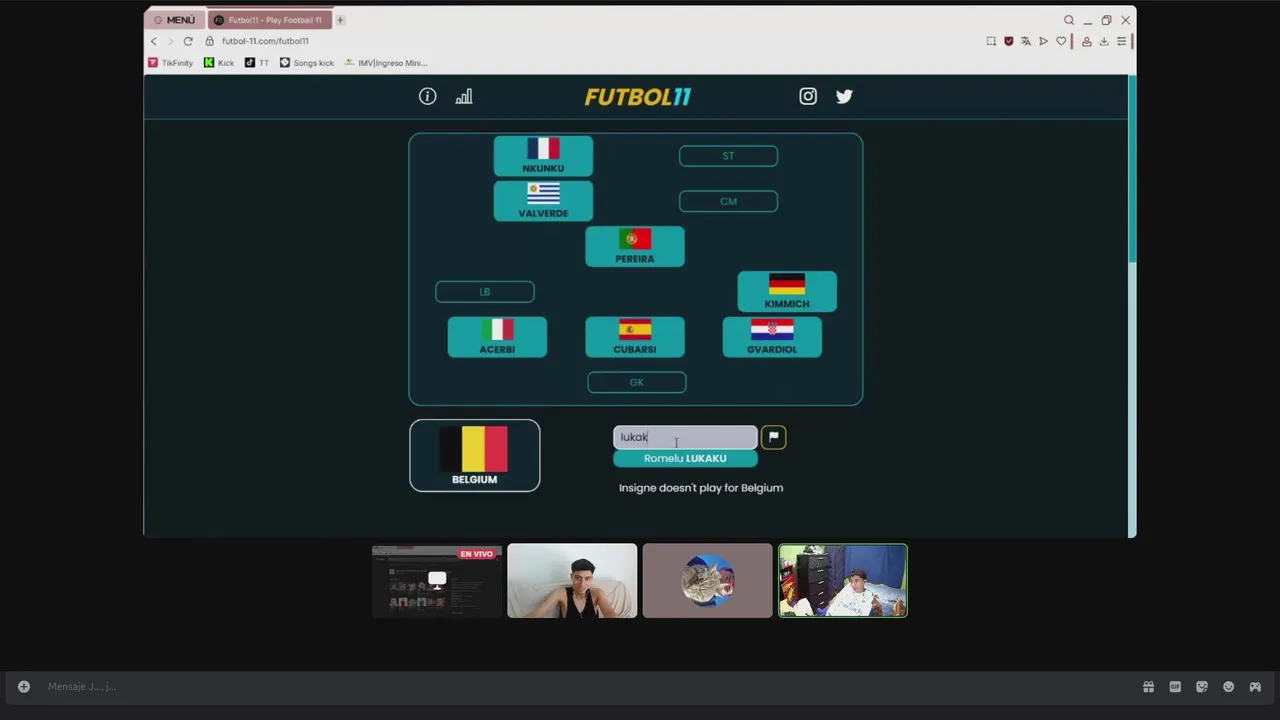Viewport: 1280px width, 720px height.
Task: Open the TikFinity bookmark
Action: pyautogui.click(x=170, y=63)
